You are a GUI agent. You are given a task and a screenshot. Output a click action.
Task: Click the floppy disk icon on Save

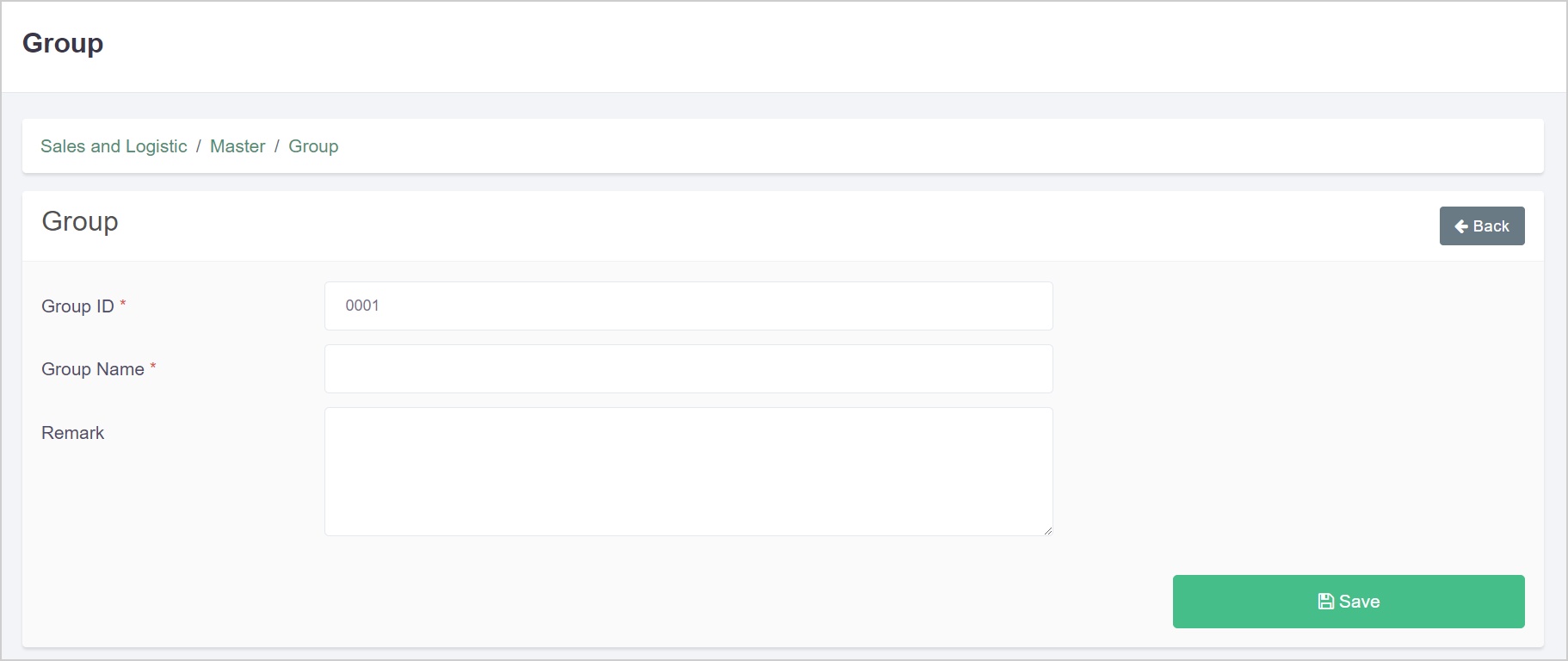(x=1324, y=601)
